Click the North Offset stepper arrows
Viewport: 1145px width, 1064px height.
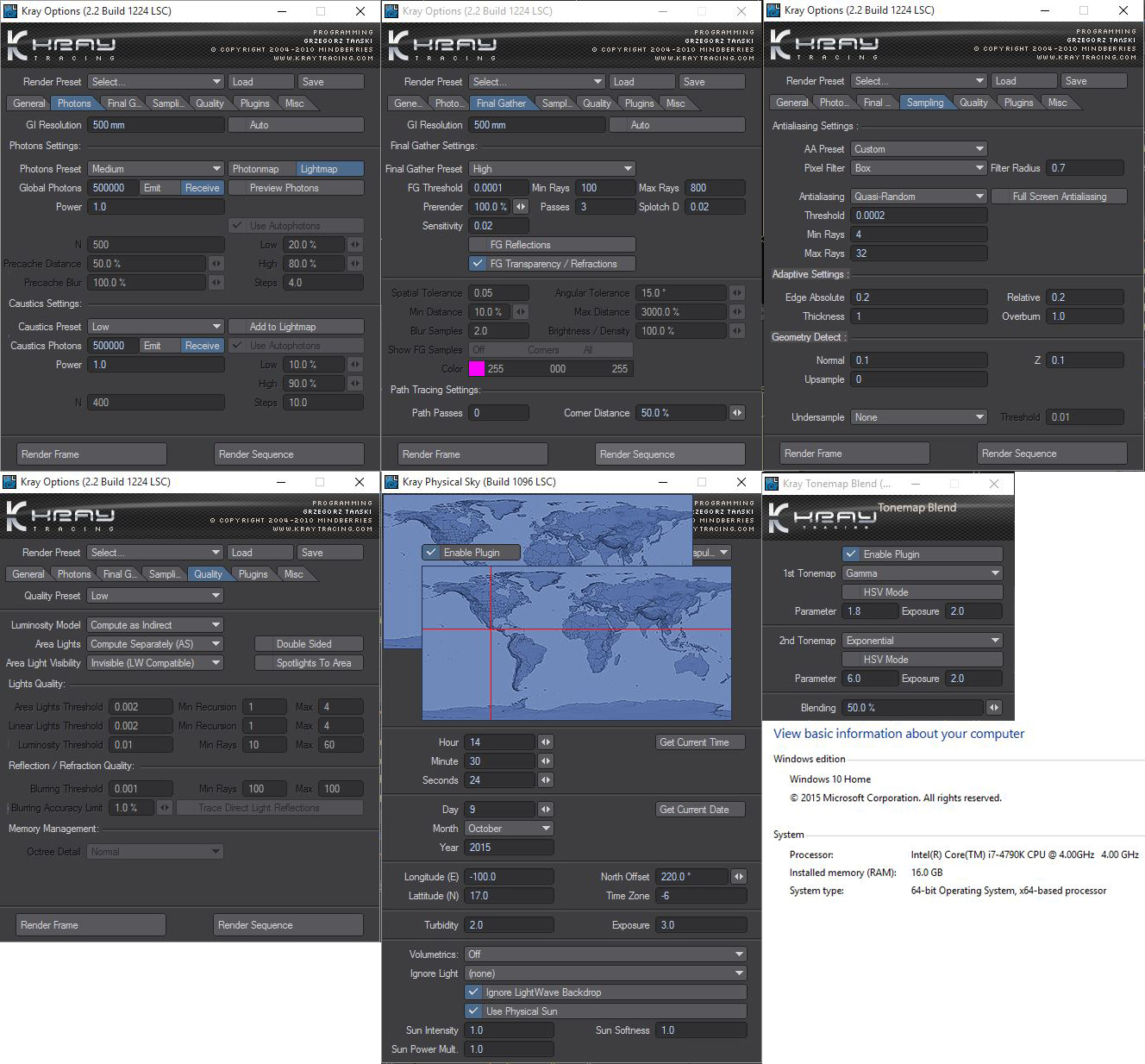[x=738, y=877]
